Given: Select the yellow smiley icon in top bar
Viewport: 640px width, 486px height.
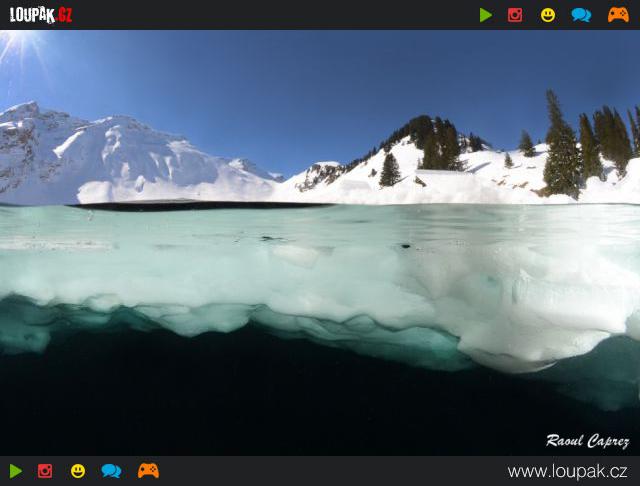Looking at the screenshot, I should coord(548,15).
